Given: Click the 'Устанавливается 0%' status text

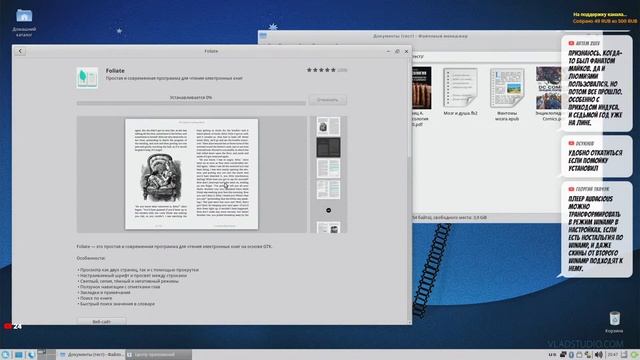Looking at the screenshot, I should pos(191,98).
